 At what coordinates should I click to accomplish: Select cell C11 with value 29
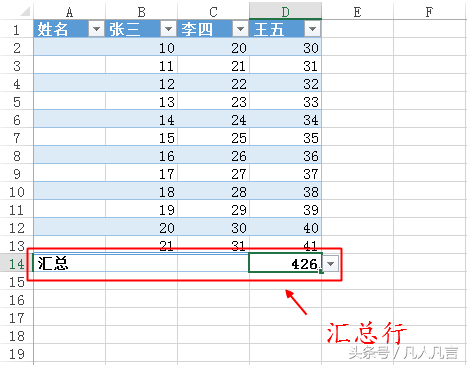[213, 210]
